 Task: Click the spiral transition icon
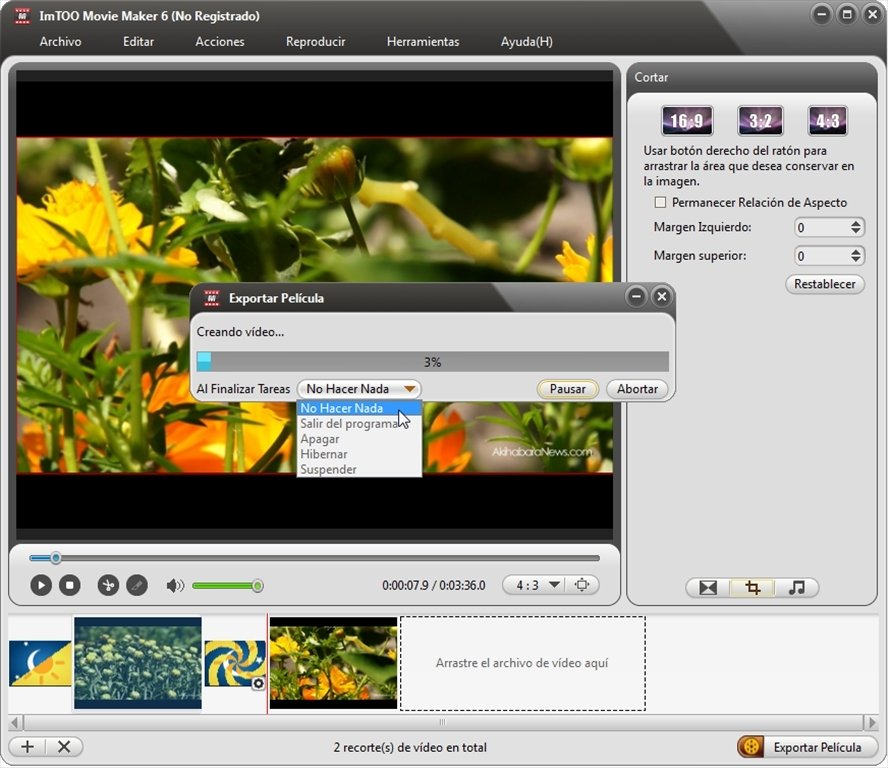235,663
